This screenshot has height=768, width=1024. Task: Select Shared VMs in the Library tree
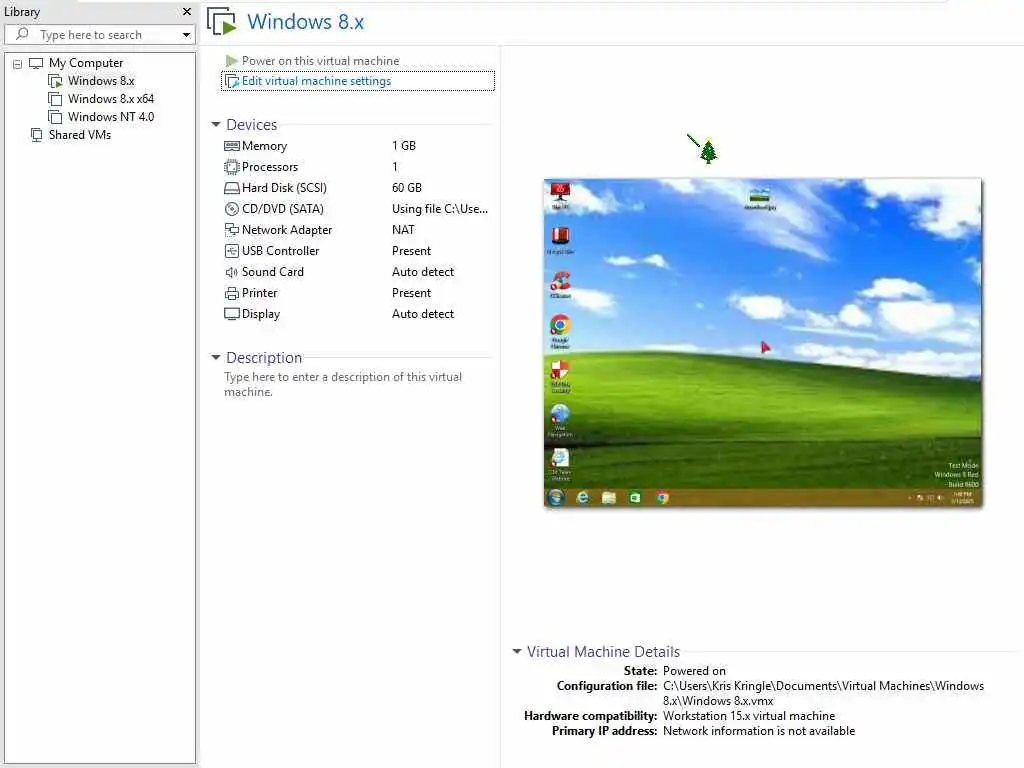pos(80,135)
